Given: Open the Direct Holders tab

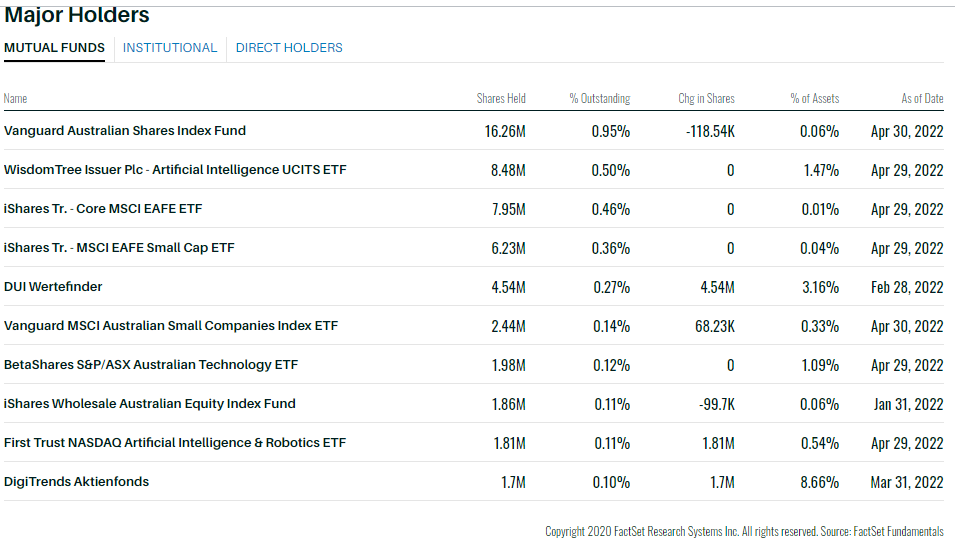Looking at the screenshot, I should coord(289,48).
